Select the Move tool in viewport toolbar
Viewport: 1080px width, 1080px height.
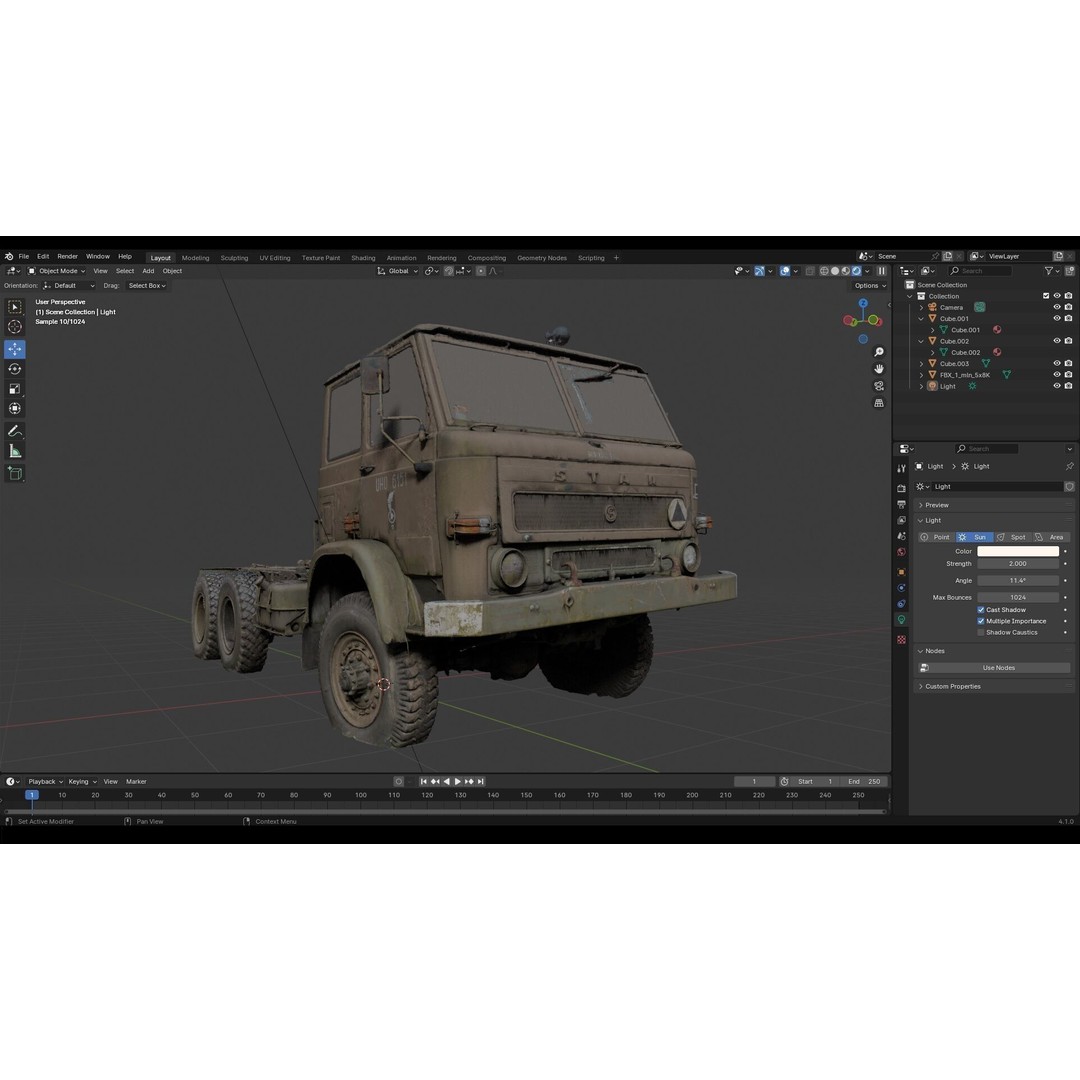tap(14, 349)
